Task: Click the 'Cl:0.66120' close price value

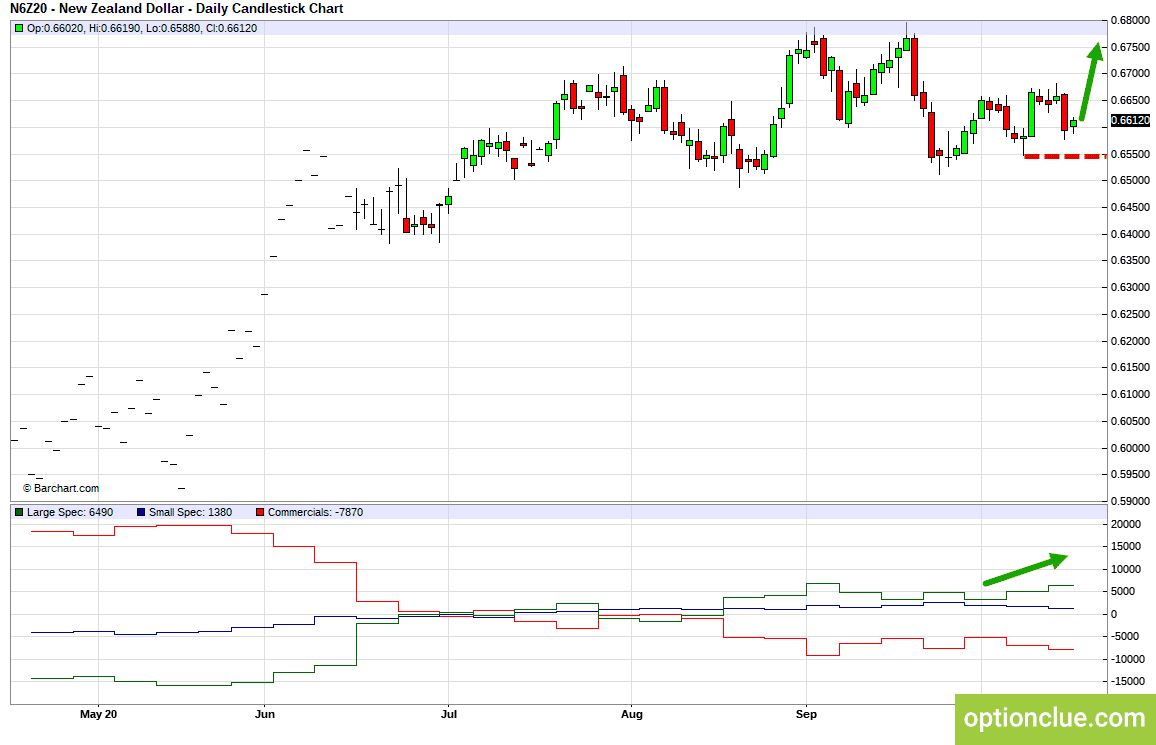Action: point(231,28)
